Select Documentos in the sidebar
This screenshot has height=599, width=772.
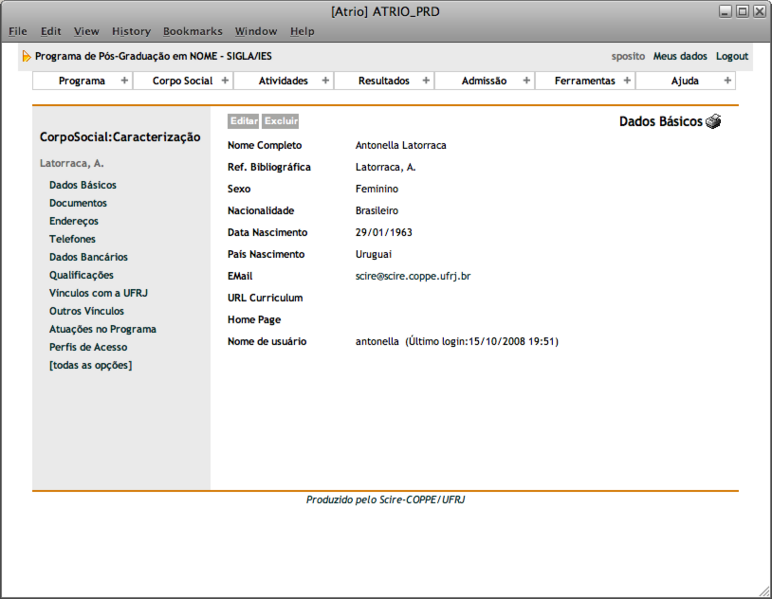coord(78,203)
